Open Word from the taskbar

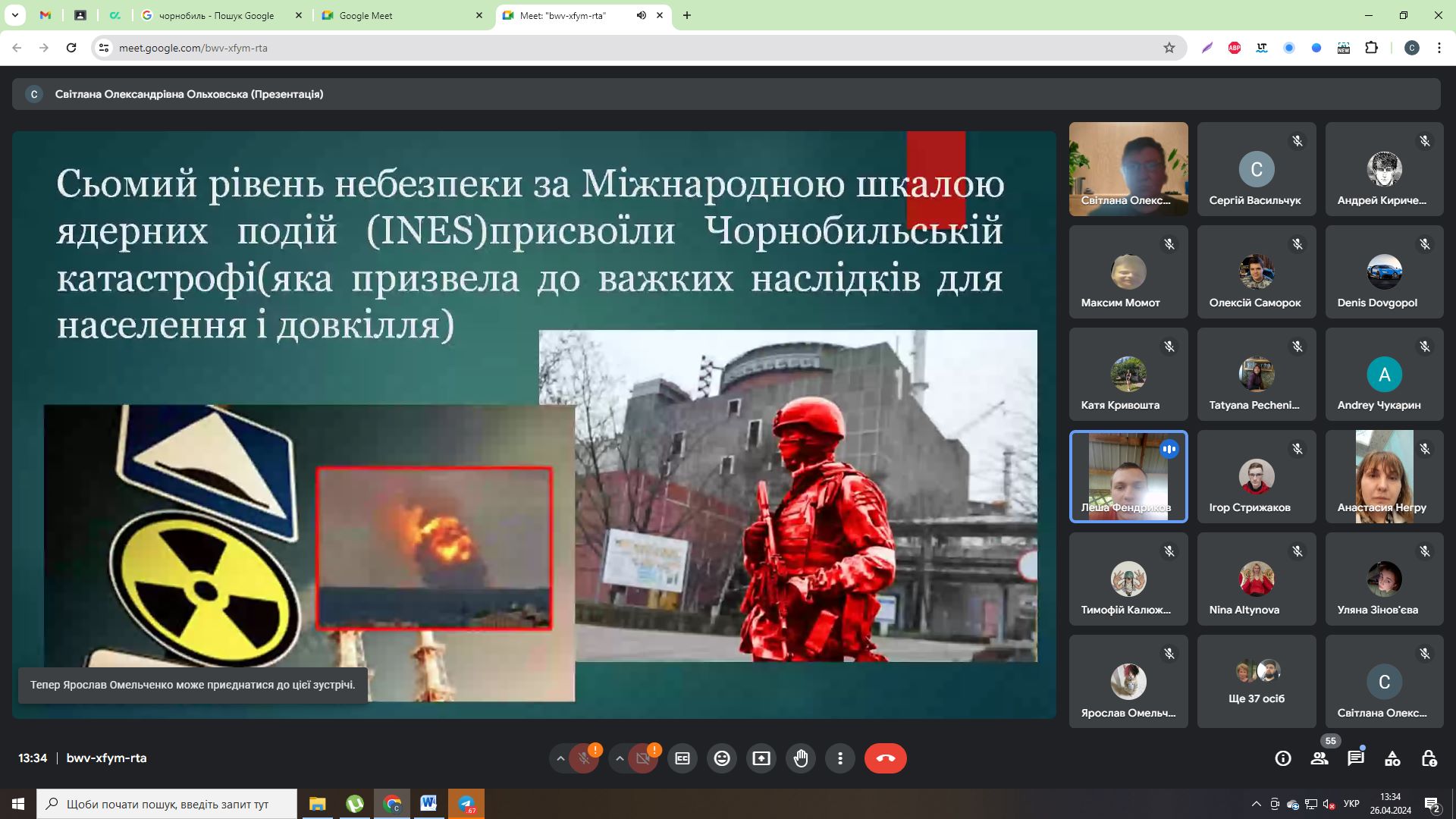pyautogui.click(x=428, y=804)
